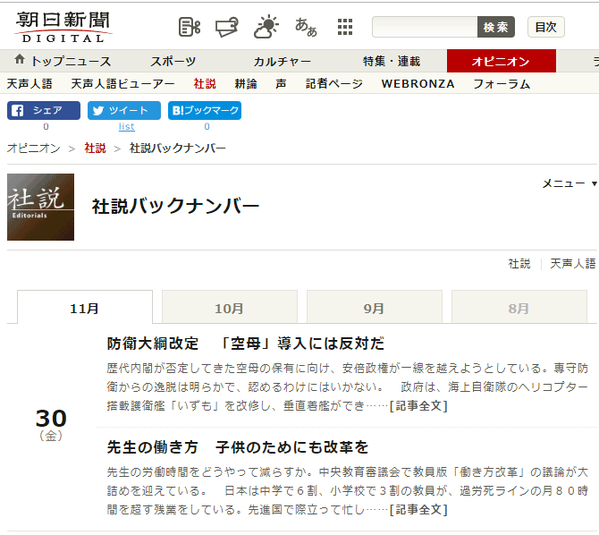Open 社説 link above month tabs
The image size is (599, 535).
pos(519,264)
